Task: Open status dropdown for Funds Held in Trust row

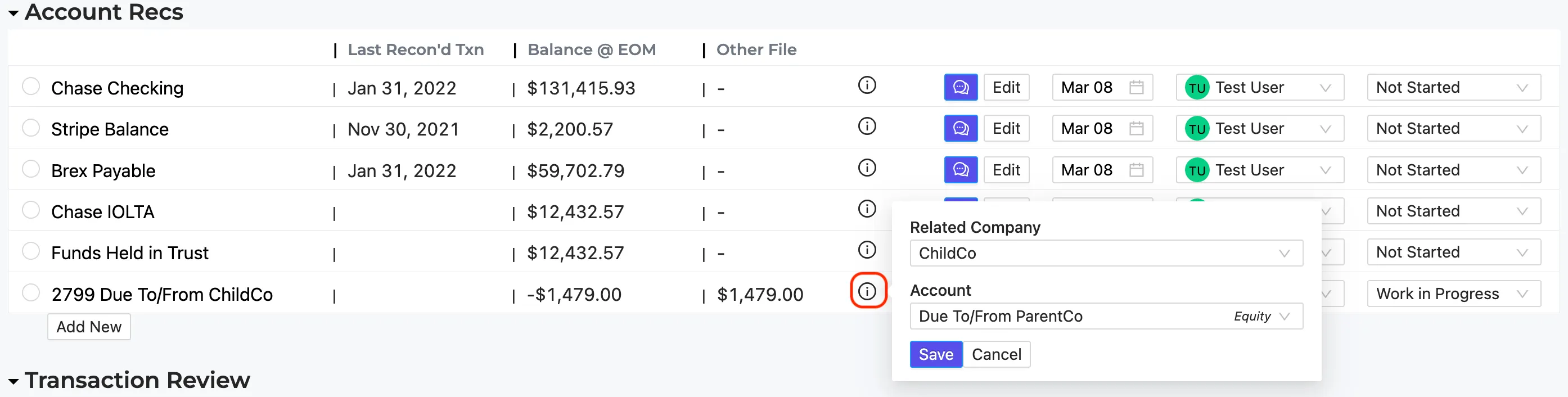Action: click(1454, 252)
